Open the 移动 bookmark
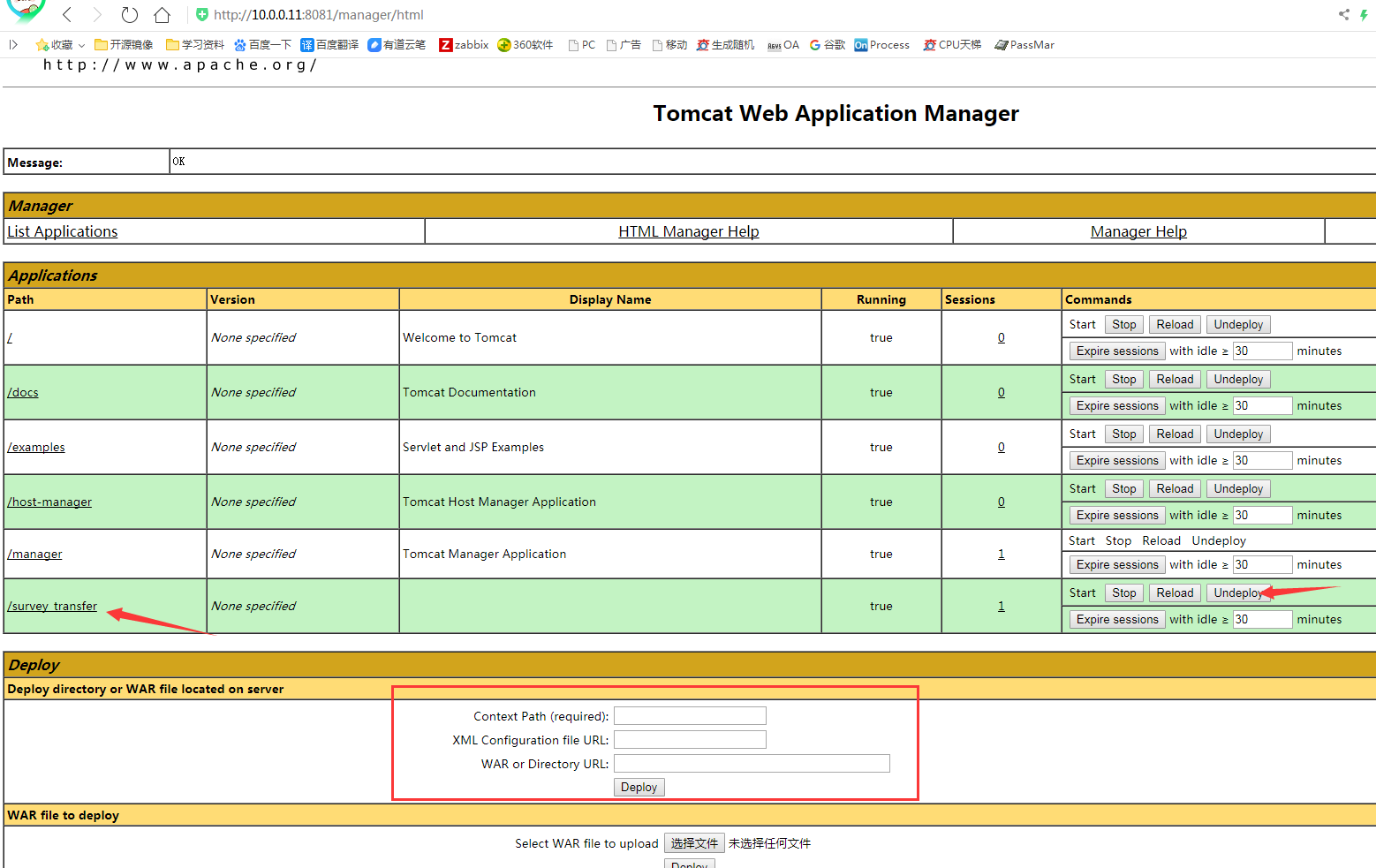The image size is (1376, 868). 669,44
